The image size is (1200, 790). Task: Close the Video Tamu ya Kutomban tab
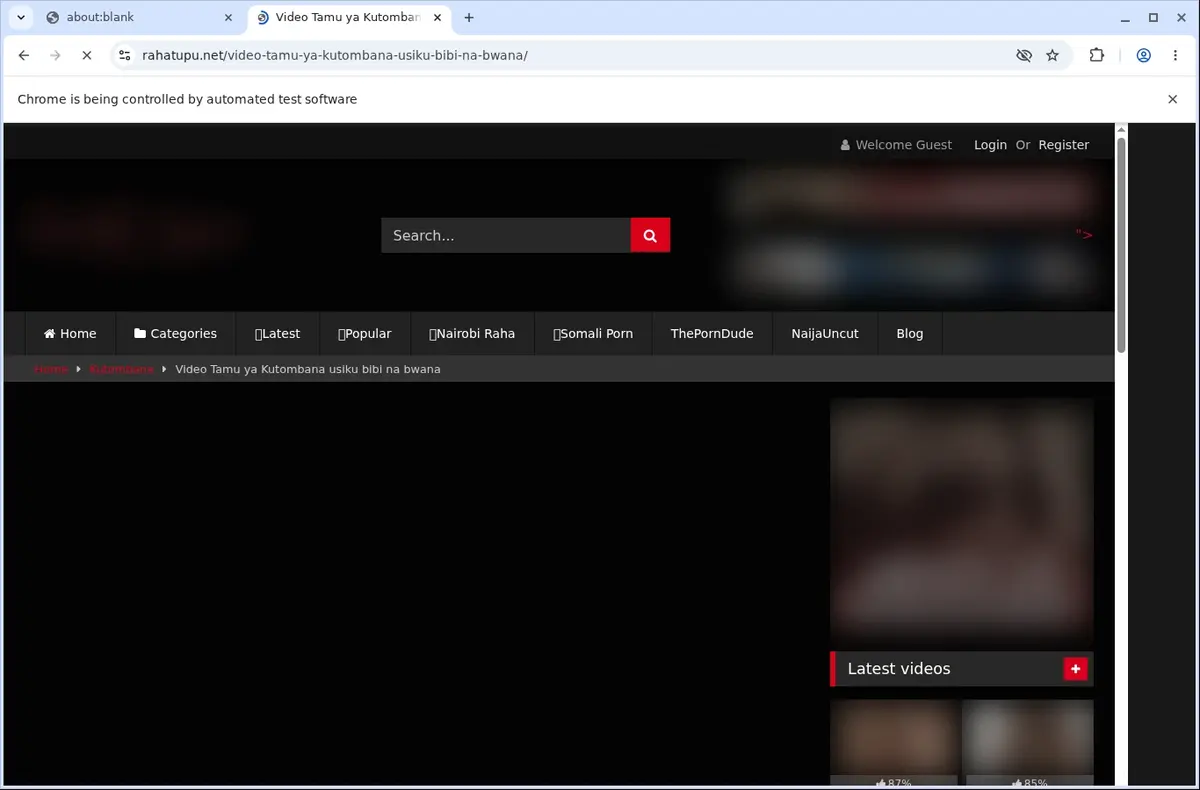click(438, 17)
